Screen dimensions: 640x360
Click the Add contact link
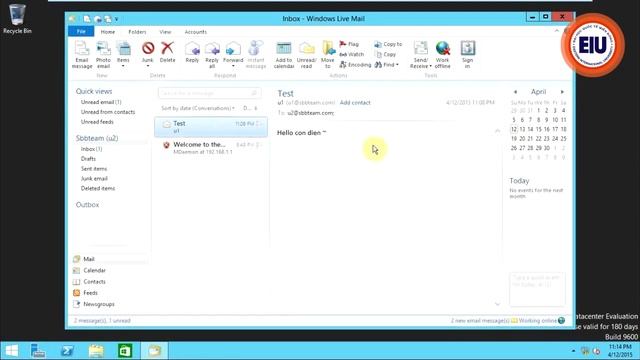pos(355,102)
